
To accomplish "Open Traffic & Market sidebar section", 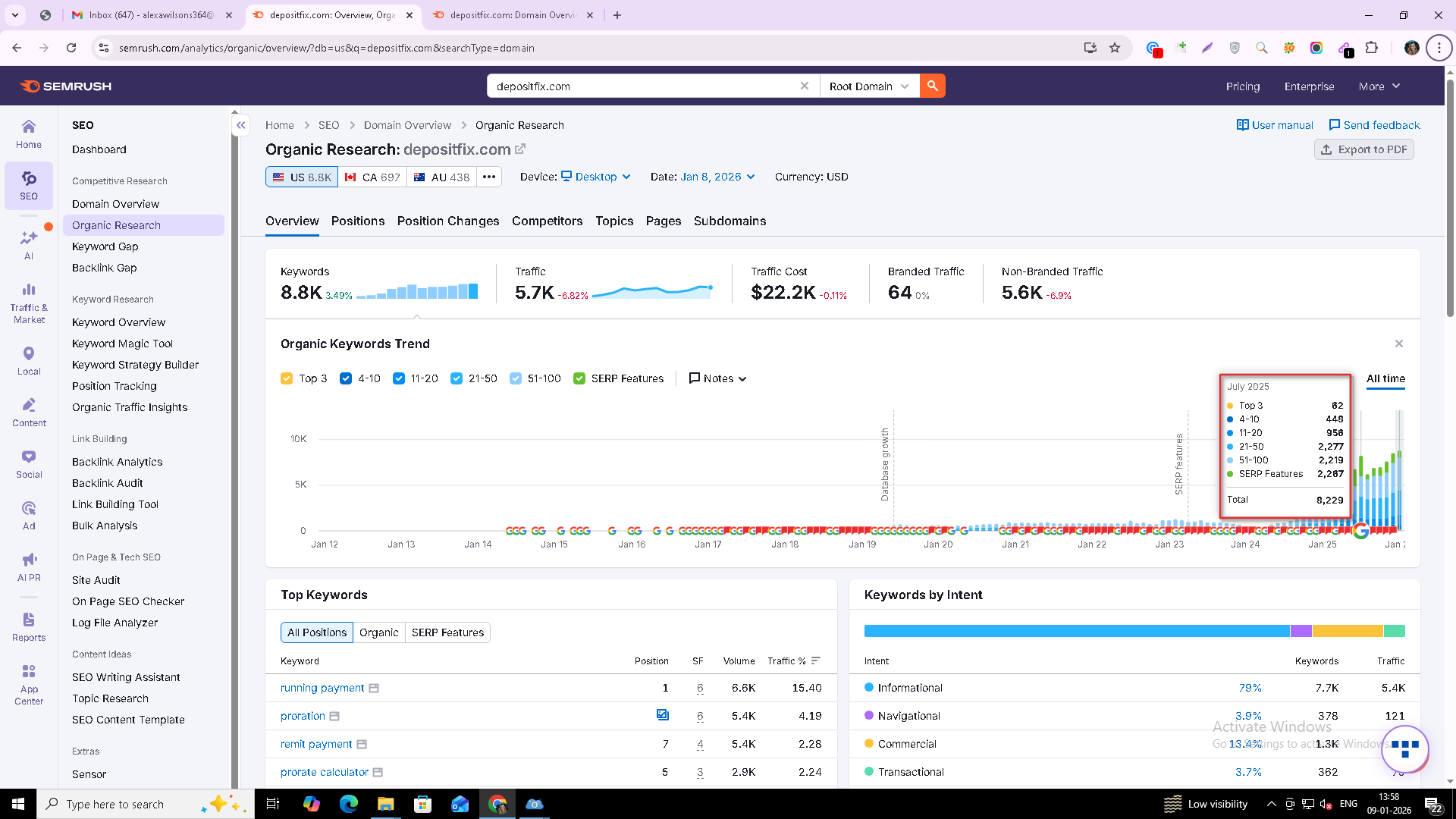I will (29, 303).
